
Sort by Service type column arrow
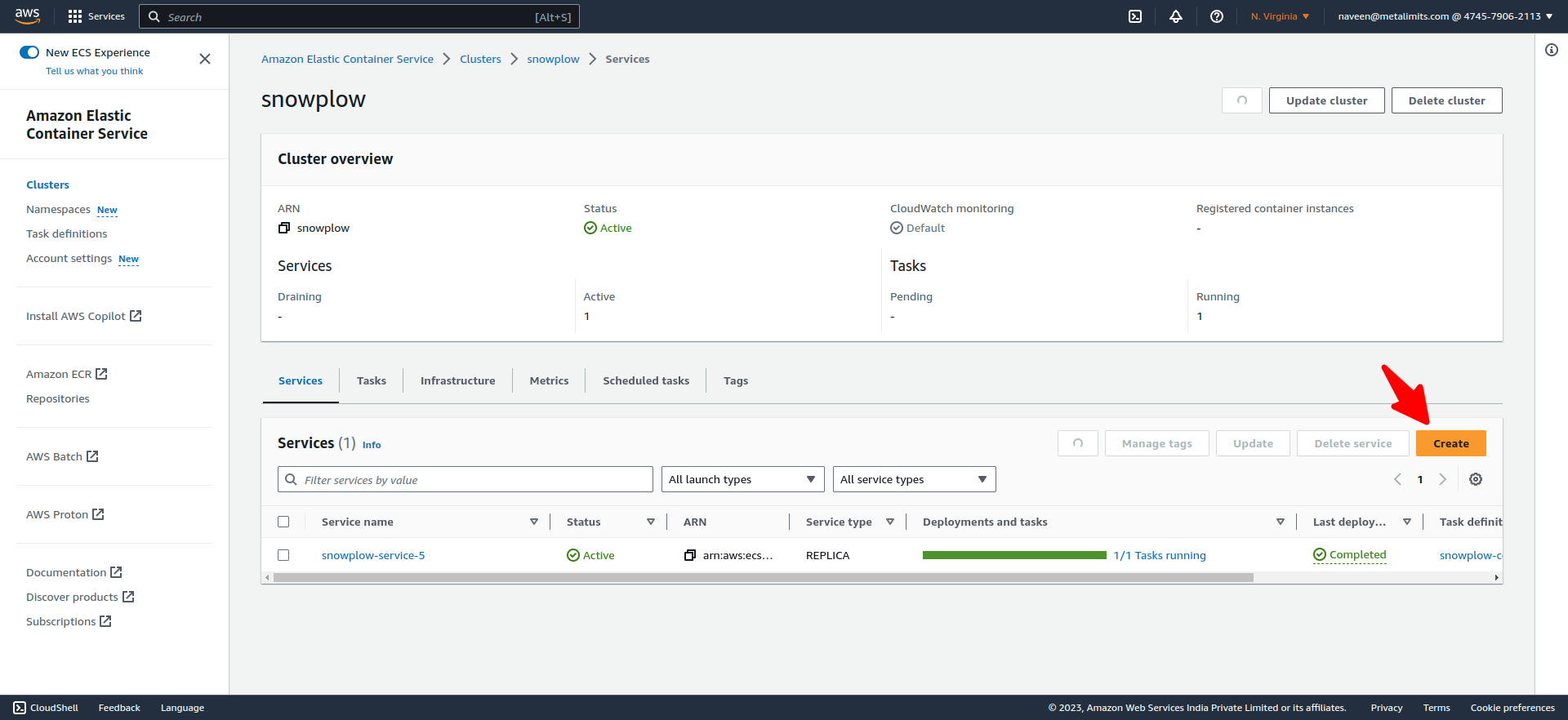pos(890,522)
